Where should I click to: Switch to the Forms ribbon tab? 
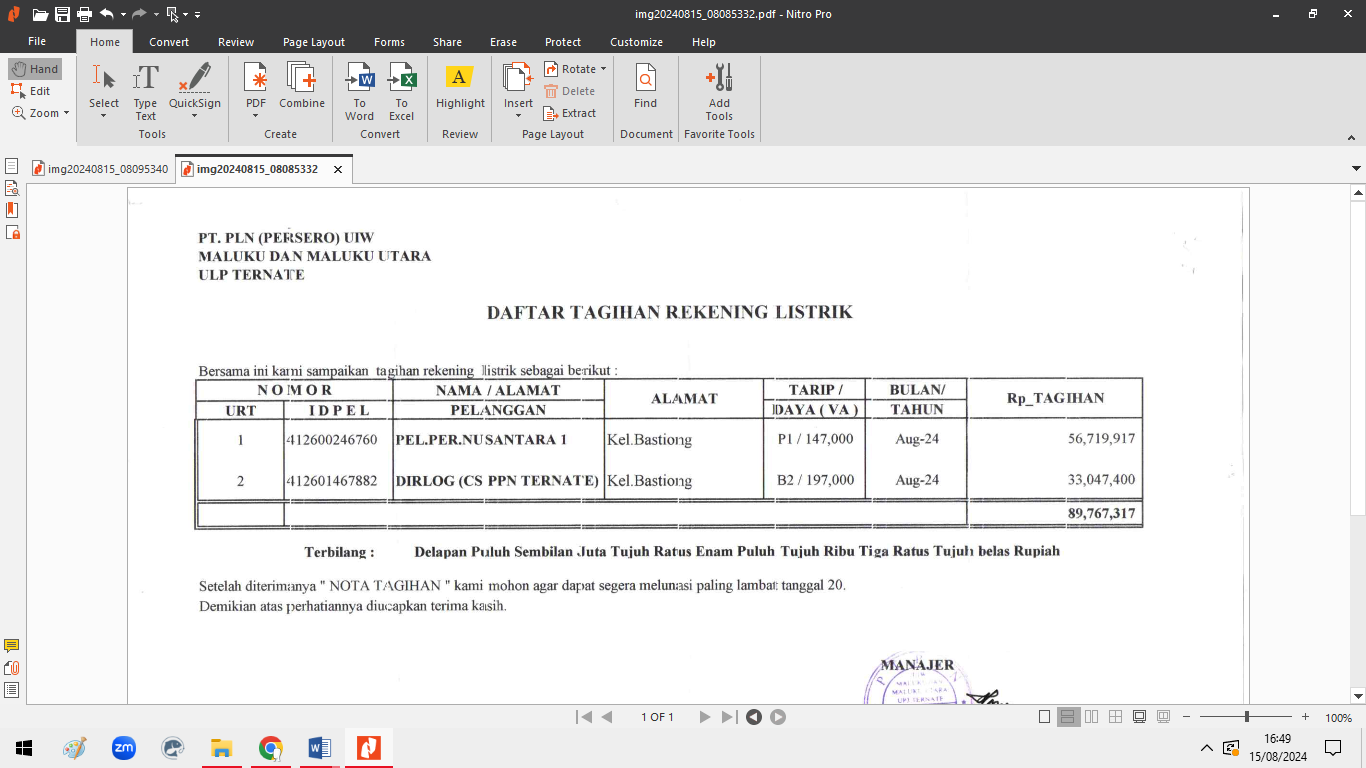(x=390, y=42)
